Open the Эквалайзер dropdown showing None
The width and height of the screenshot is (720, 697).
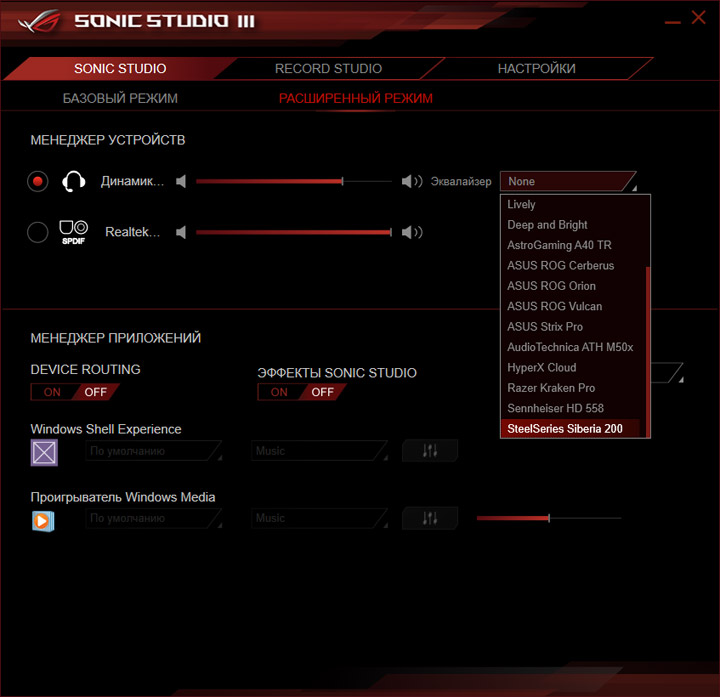coord(568,181)
